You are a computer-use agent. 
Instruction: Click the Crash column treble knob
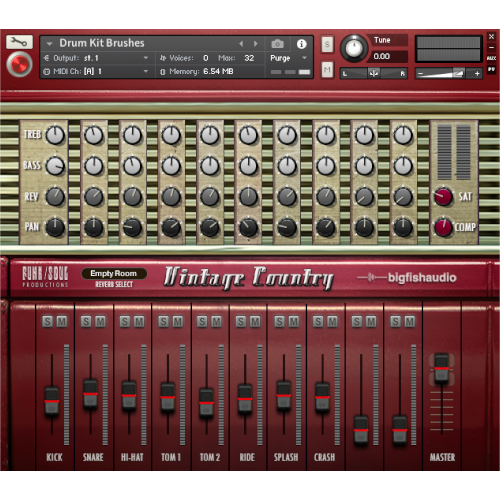coord(326,135)
